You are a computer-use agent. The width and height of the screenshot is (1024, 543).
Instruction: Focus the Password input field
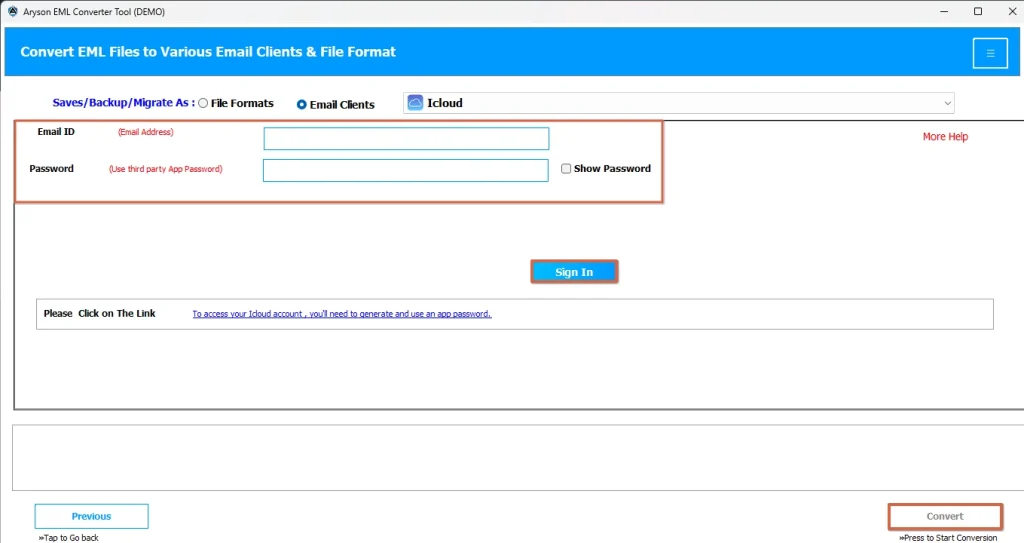coord(406,170)
